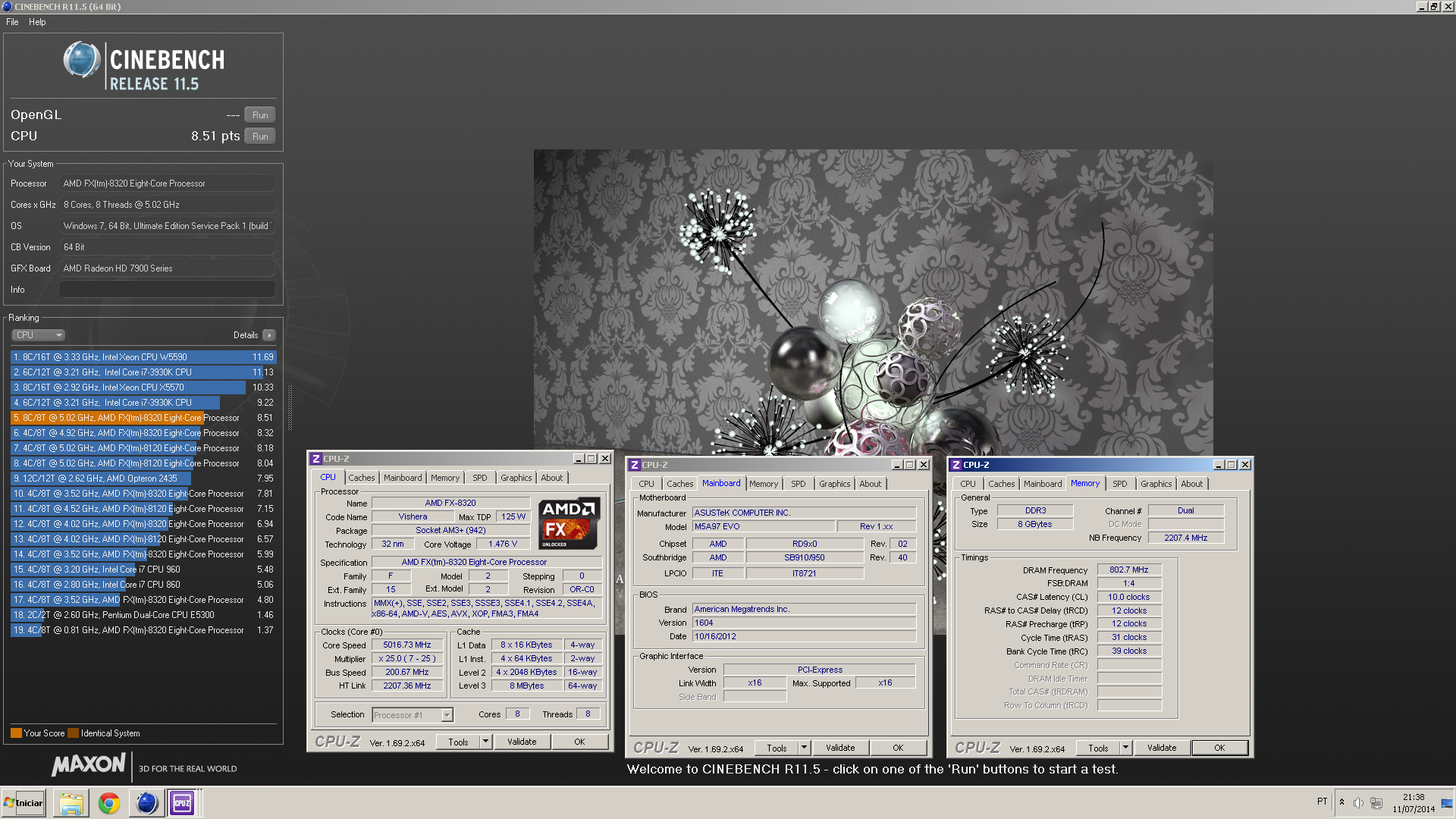Switch to Memory tab in first CPU-Z window
The image size is (1456, 819).
click(x=445, y=478)
